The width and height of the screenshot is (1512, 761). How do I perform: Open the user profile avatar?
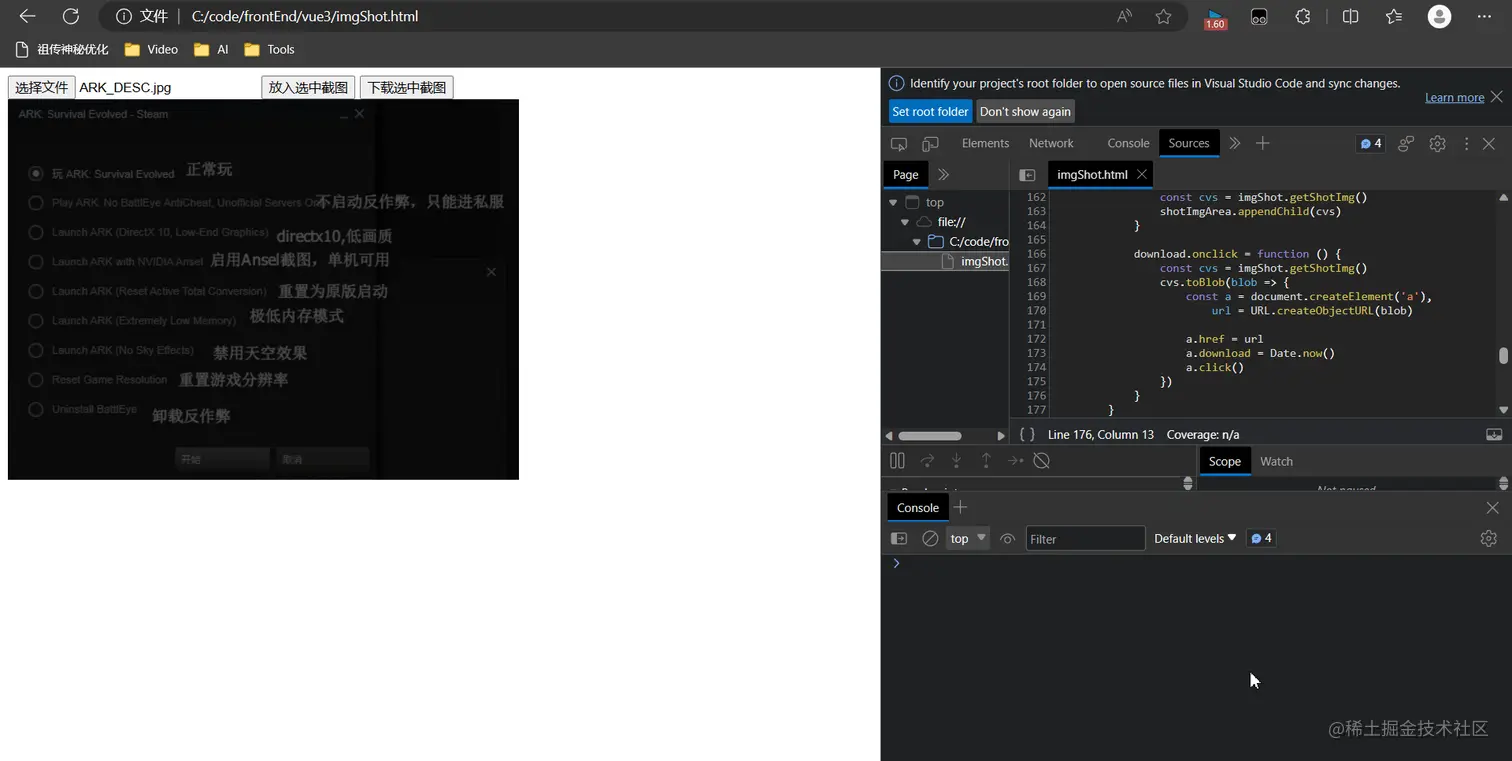[x=1439, y=16]
